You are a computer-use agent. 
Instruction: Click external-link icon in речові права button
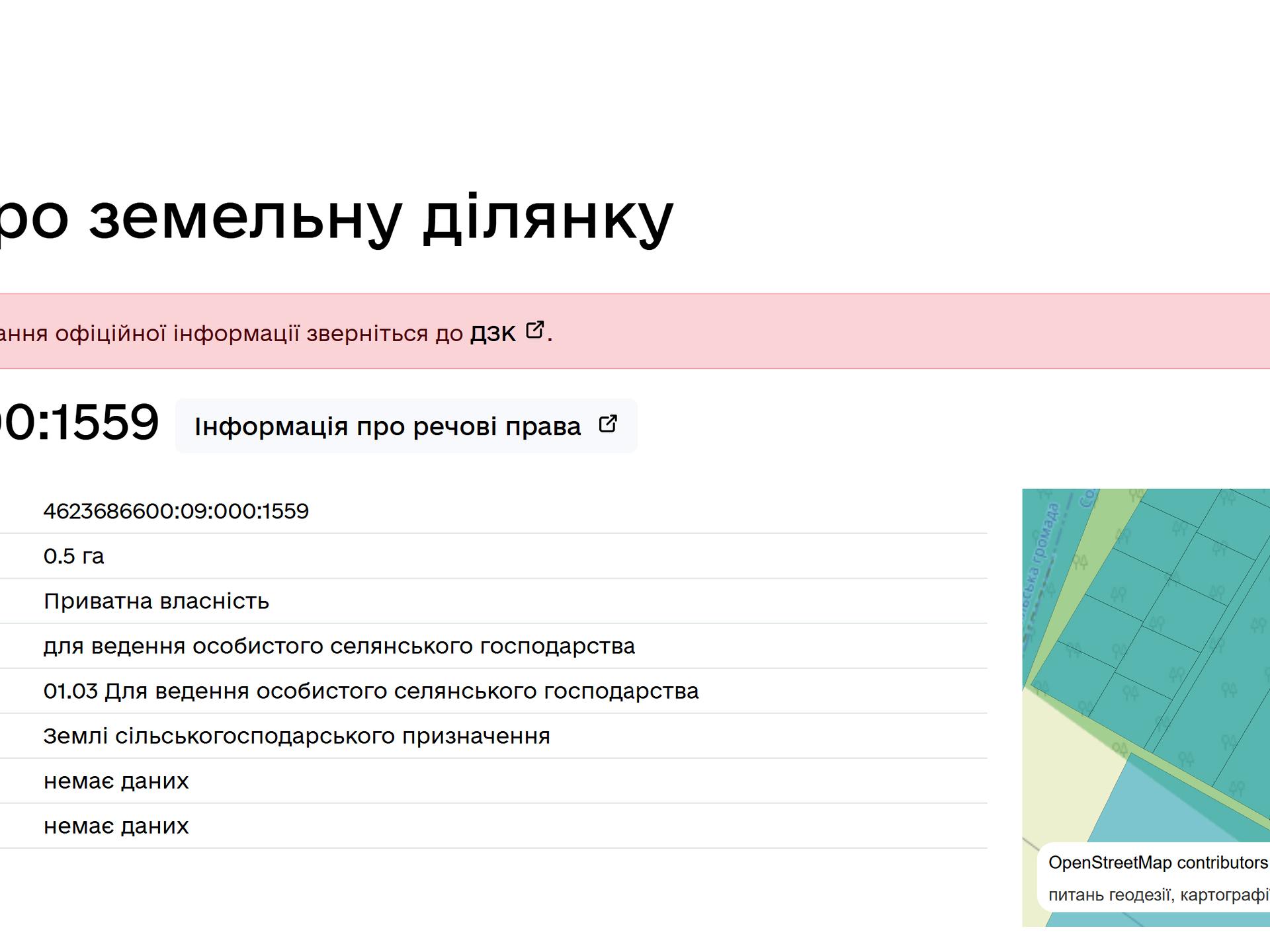coord(607,424)
